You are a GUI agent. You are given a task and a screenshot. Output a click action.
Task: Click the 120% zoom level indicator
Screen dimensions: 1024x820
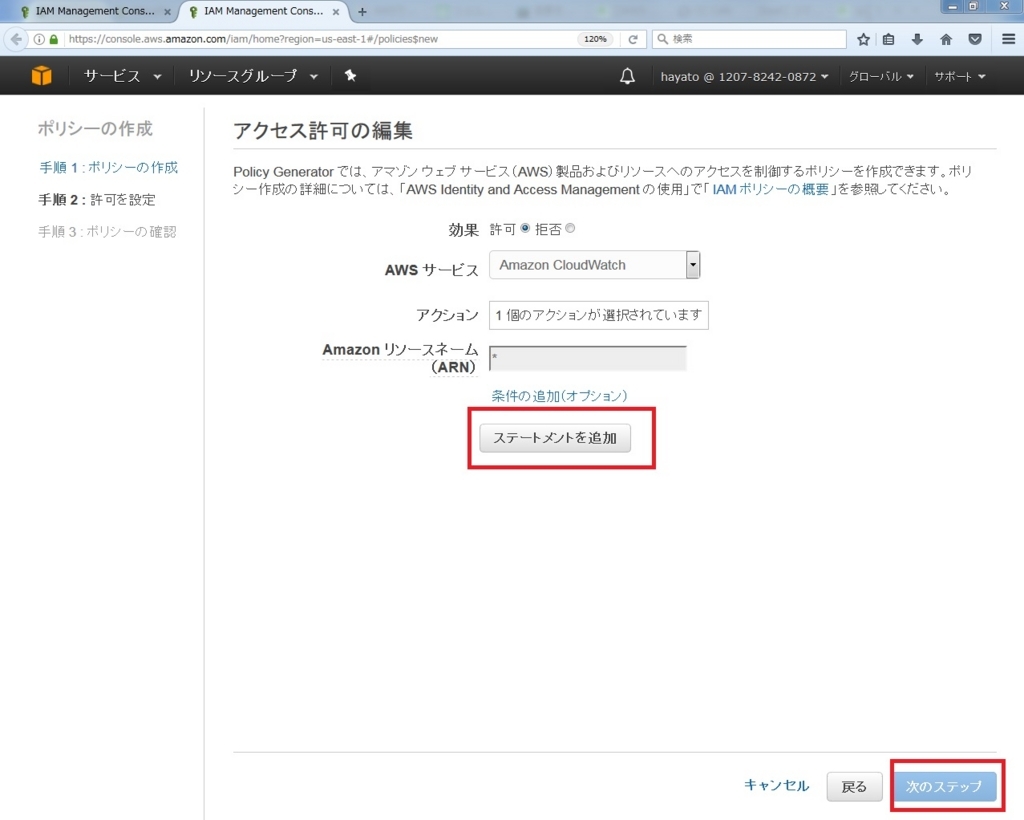pyautogui.click(x=595, y=39)
